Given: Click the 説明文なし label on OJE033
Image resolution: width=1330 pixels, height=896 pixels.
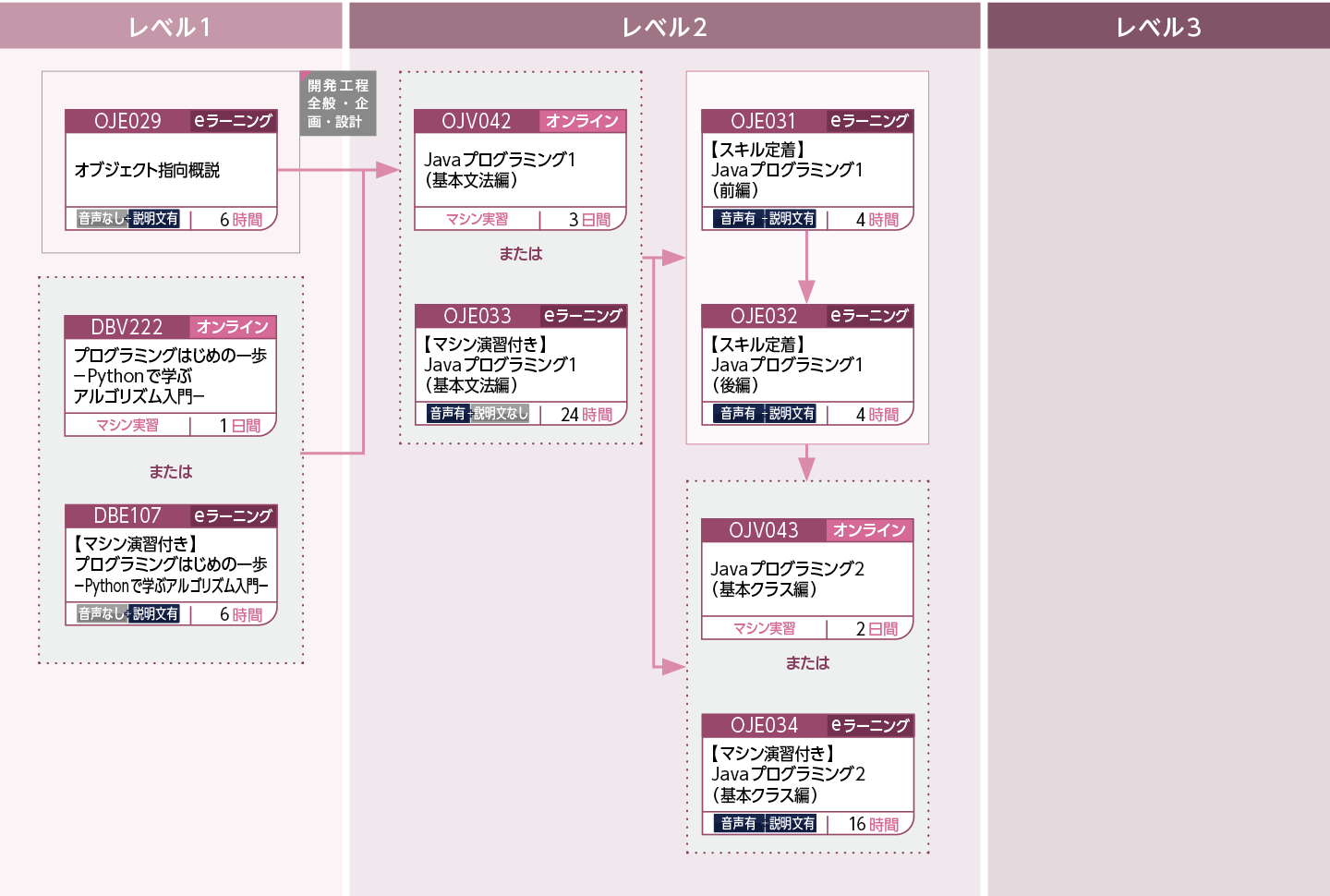Looking at the screenshot, I should [501, 414].
